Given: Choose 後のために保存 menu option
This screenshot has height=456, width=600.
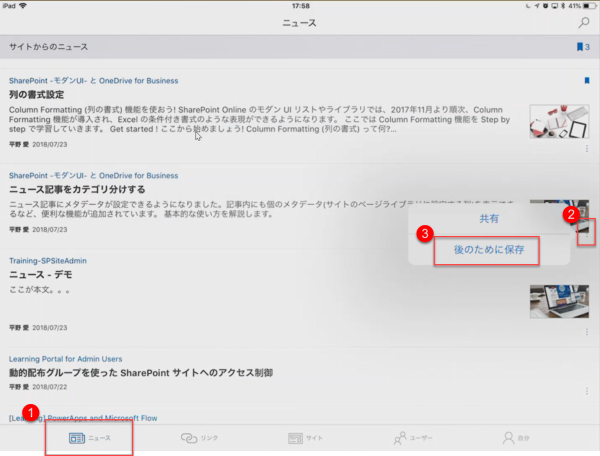Looking at the screenshot, I should click(x=489, y=250).
